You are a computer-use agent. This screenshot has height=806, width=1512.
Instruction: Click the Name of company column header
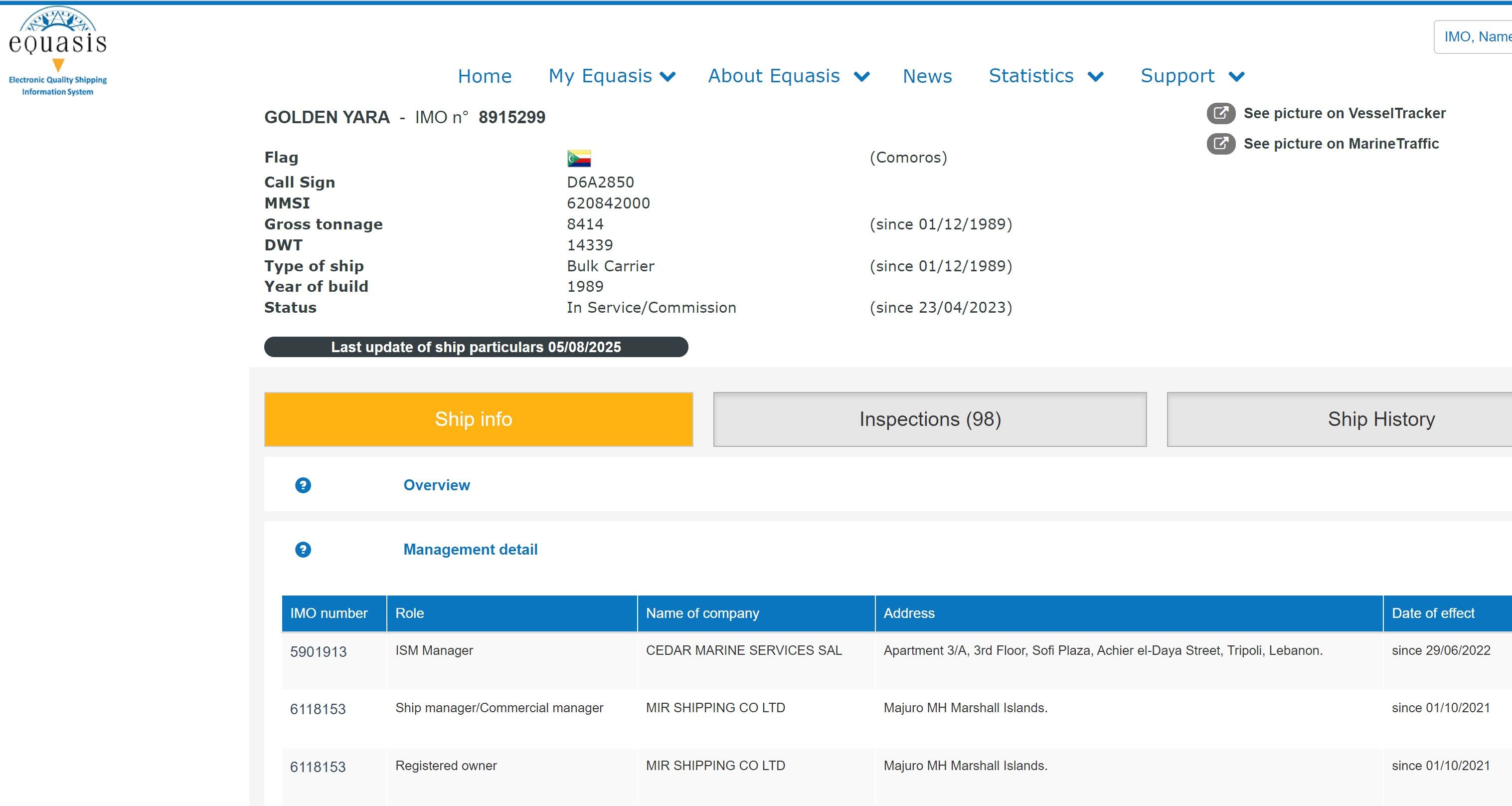(x=756, y=613)
